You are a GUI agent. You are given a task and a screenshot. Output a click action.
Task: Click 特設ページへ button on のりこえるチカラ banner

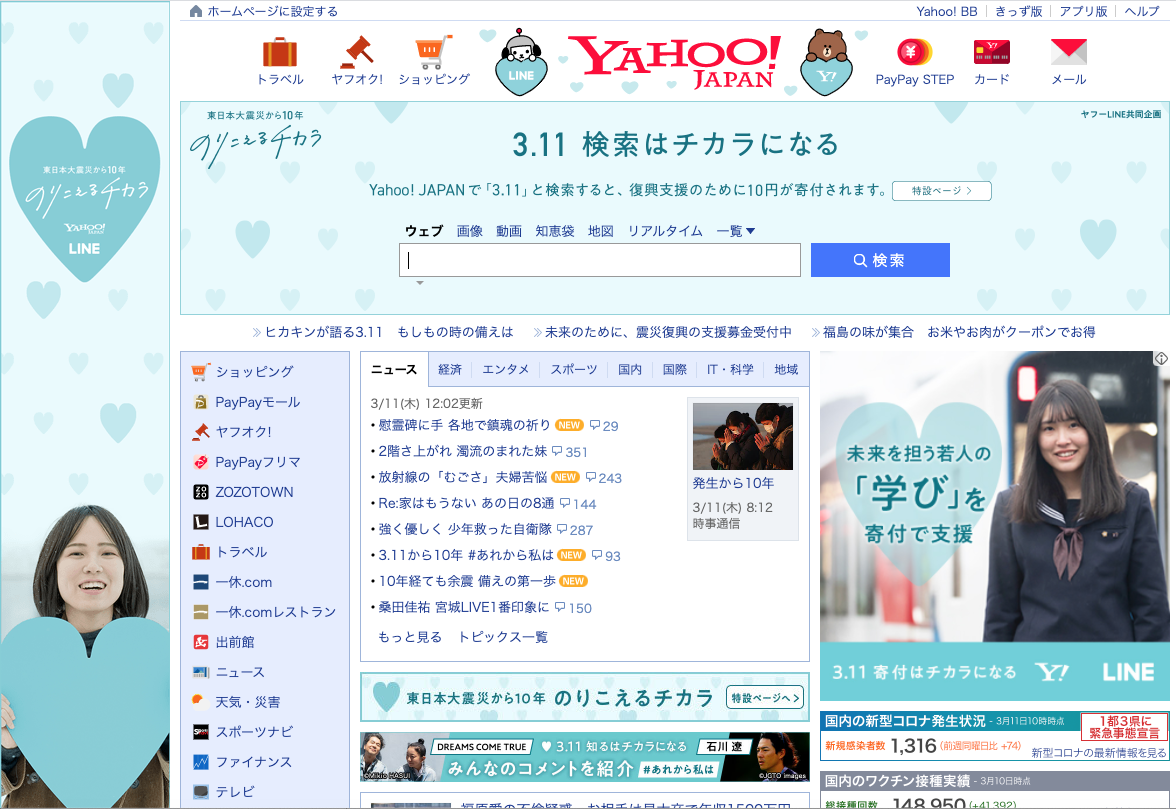tap(765, 698)
